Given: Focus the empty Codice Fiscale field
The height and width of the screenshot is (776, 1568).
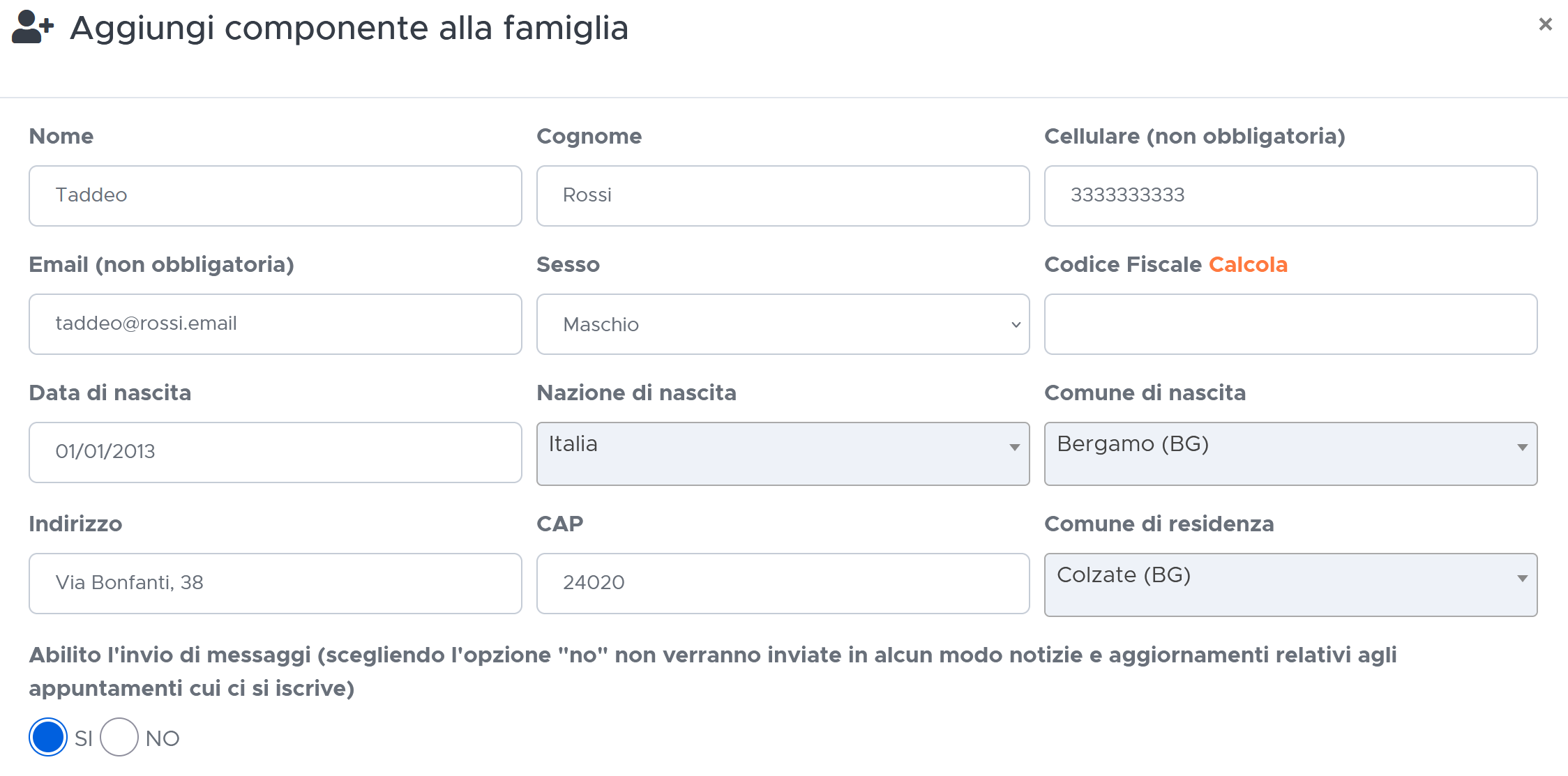Looking at the screenshot, I should (x=1290, y=324).
